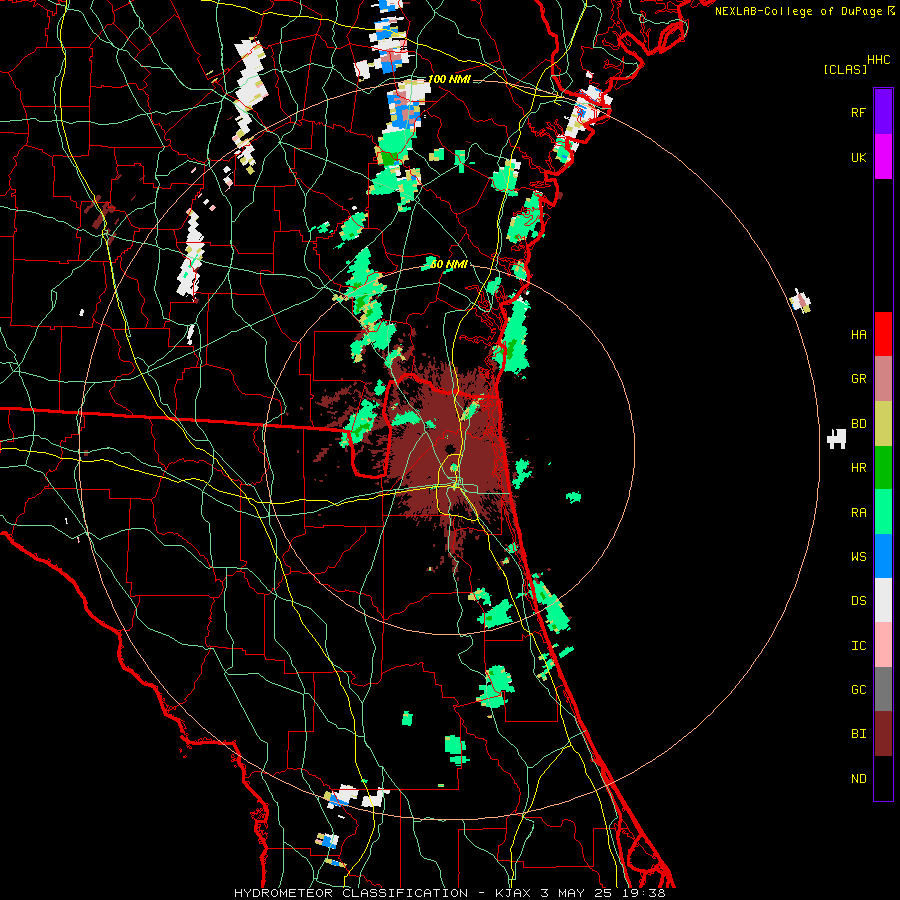This screenshot has height=900, width=900.
Task: Click the WS legend label
Action: pos(858,556)
